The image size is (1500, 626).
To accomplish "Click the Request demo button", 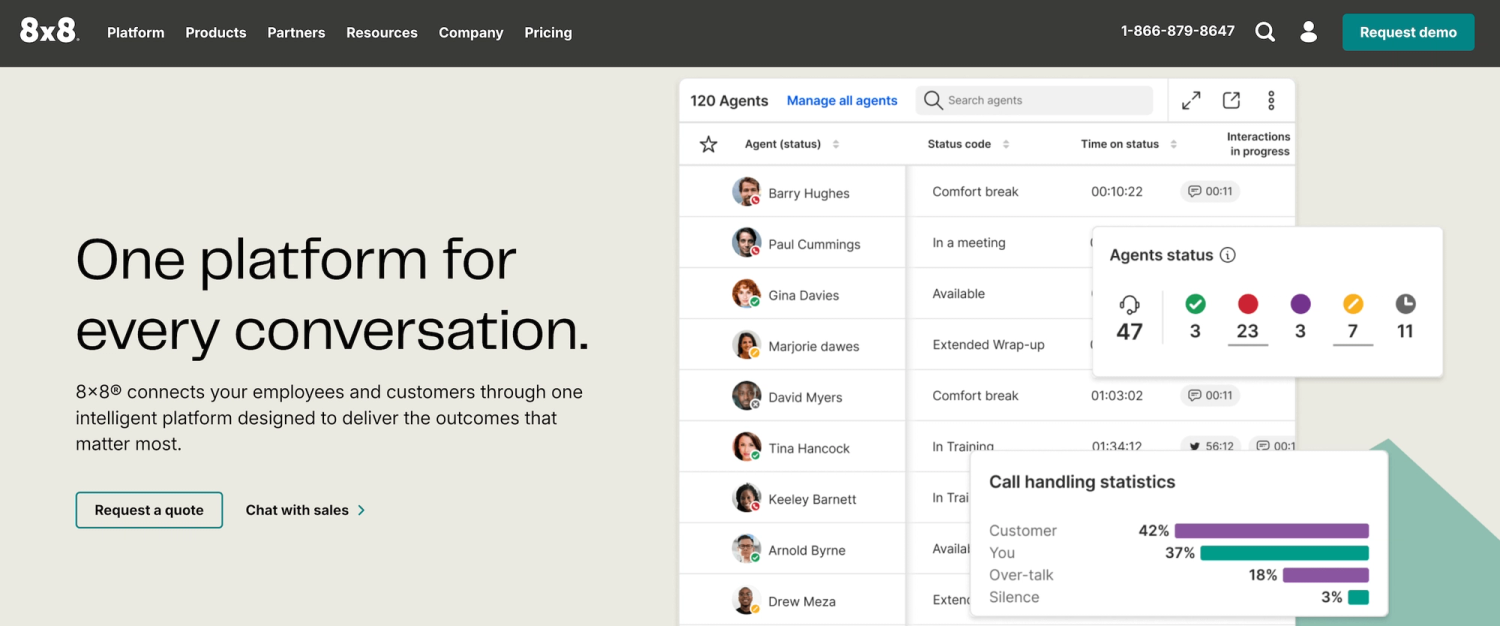I will 1408,32.
